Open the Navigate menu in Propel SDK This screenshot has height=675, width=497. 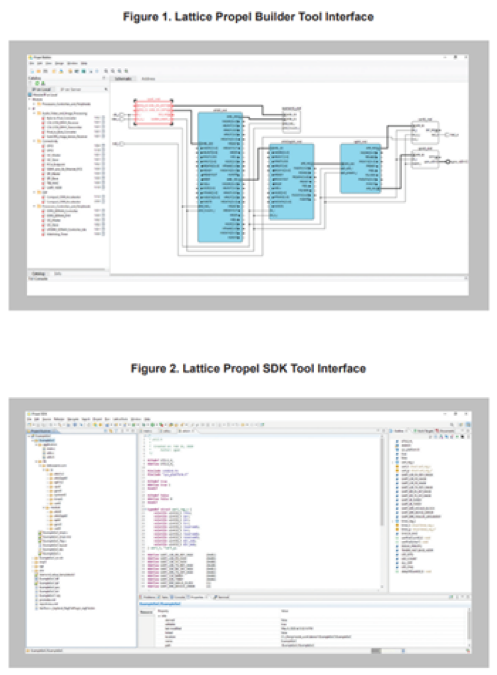pos(73,419)
